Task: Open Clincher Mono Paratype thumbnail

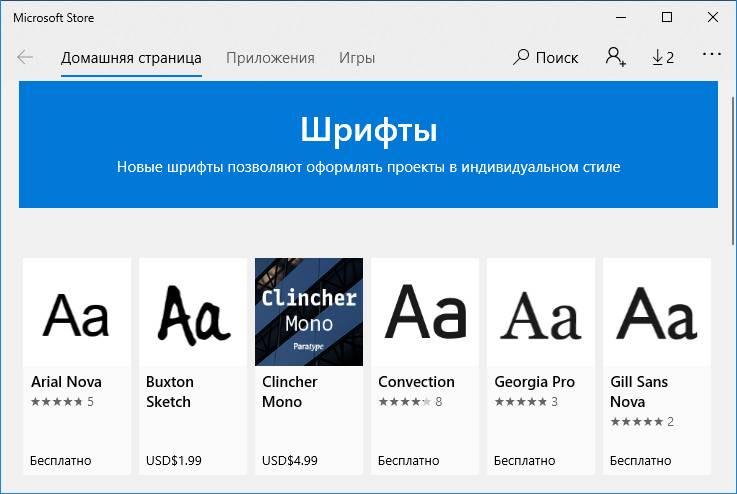Action: click(309, 312)
